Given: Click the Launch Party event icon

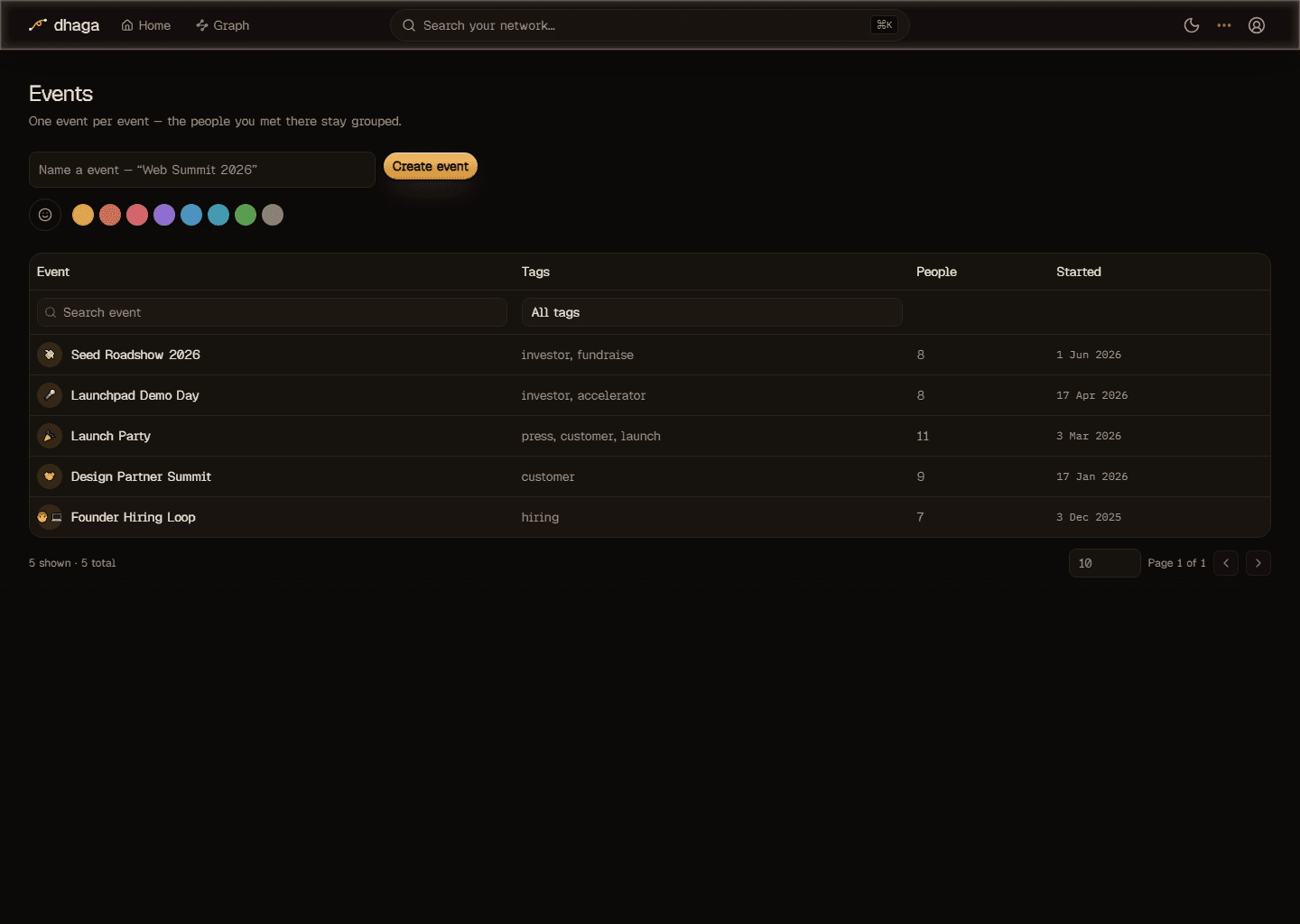Looking at the screenshot, I should [x=50, y=436].
